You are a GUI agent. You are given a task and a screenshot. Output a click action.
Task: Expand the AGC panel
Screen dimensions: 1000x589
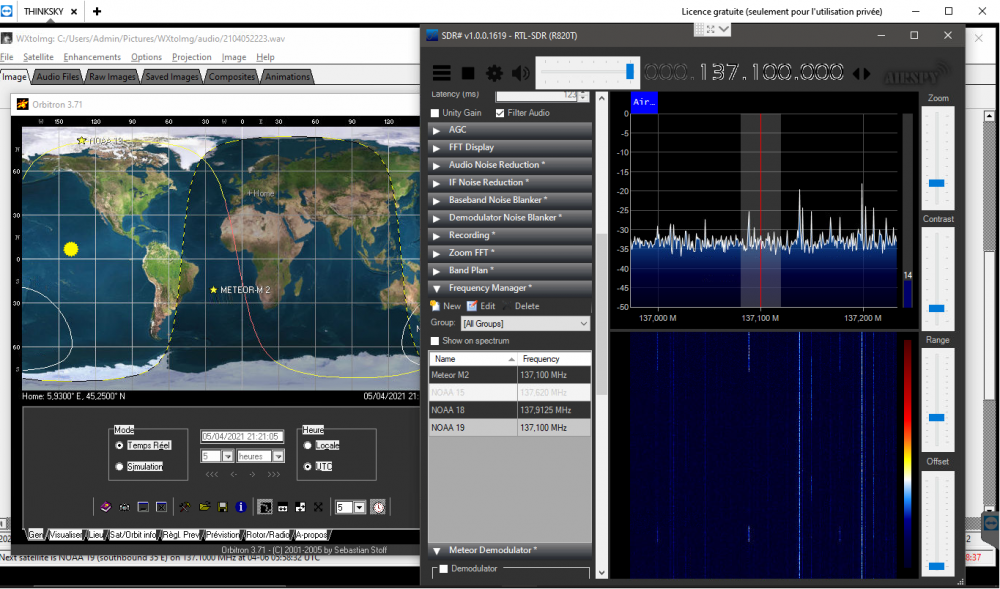point(510,129)
